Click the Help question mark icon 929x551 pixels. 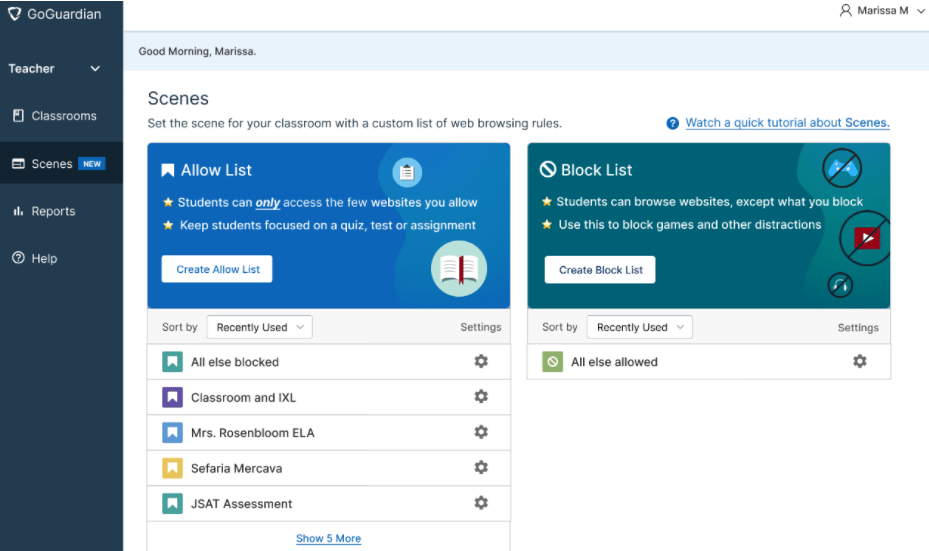(18, 258)
